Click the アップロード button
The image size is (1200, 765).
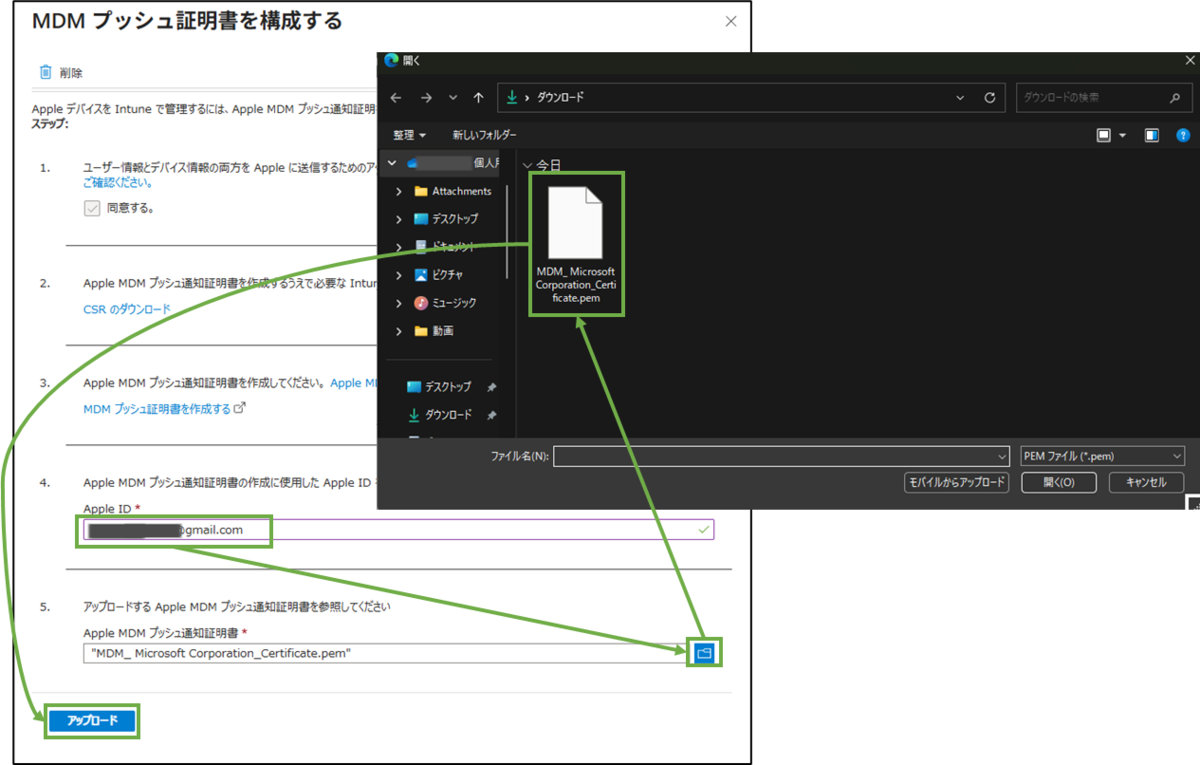click(92, 721)
